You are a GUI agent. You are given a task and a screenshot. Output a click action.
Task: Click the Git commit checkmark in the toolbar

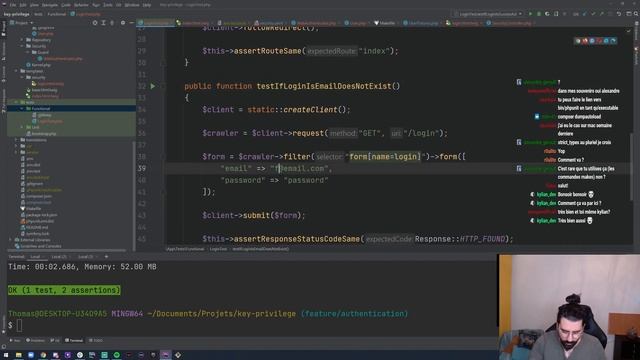[x=593, y=14]
